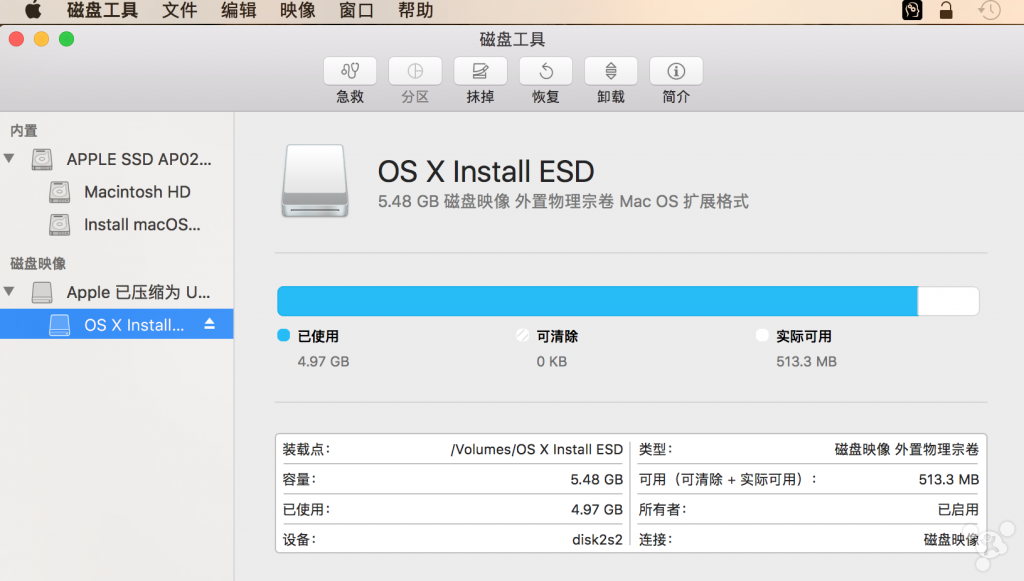Viewport: 1024px width, 581px height.
Task: Click the 所有者 value 已启用
Action: click(x=959, y=509)
